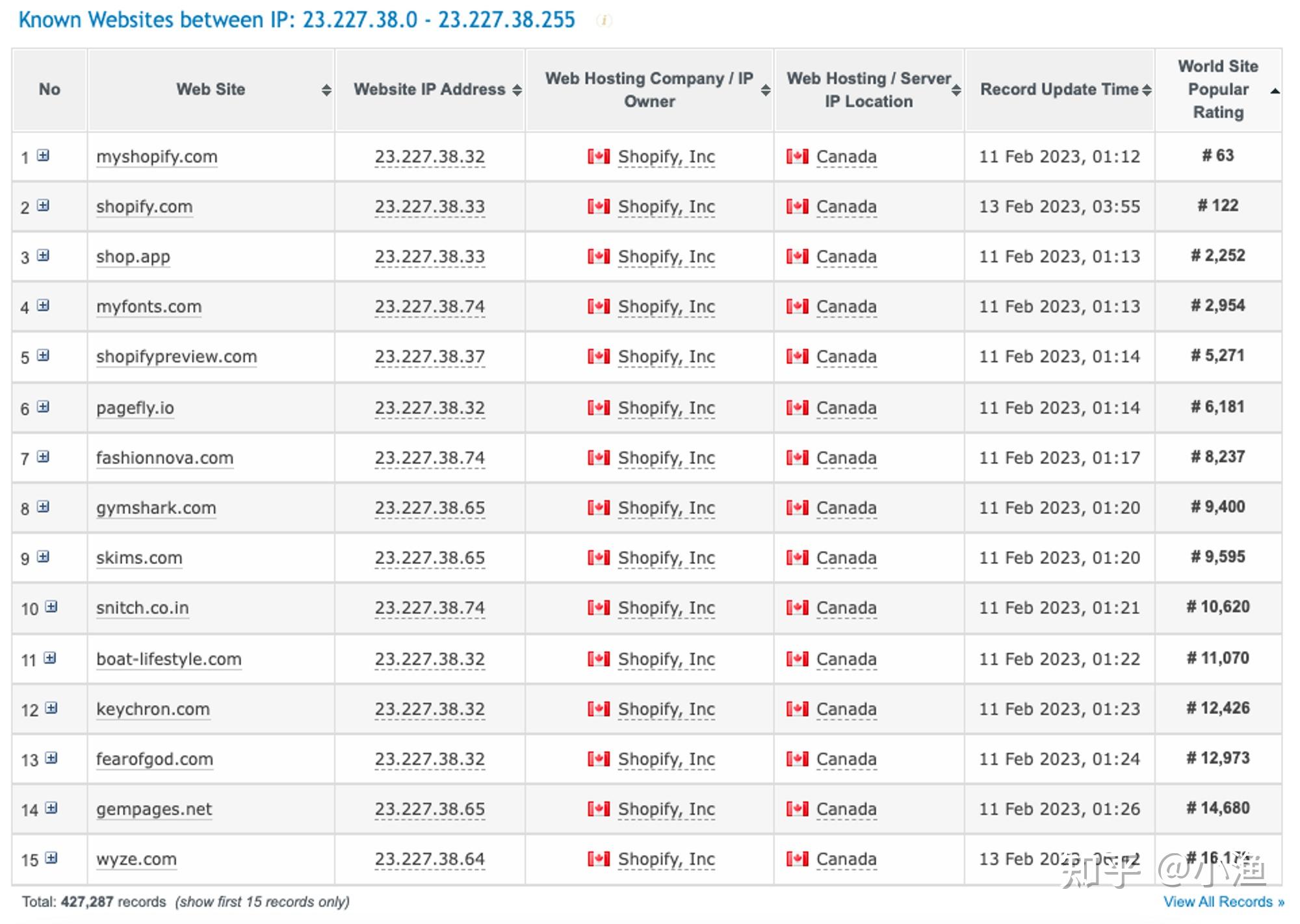1300x924 pixels.
Task: Expand row 5 plus icon for shopifypreview.com
Action: [x=43, y=355]
